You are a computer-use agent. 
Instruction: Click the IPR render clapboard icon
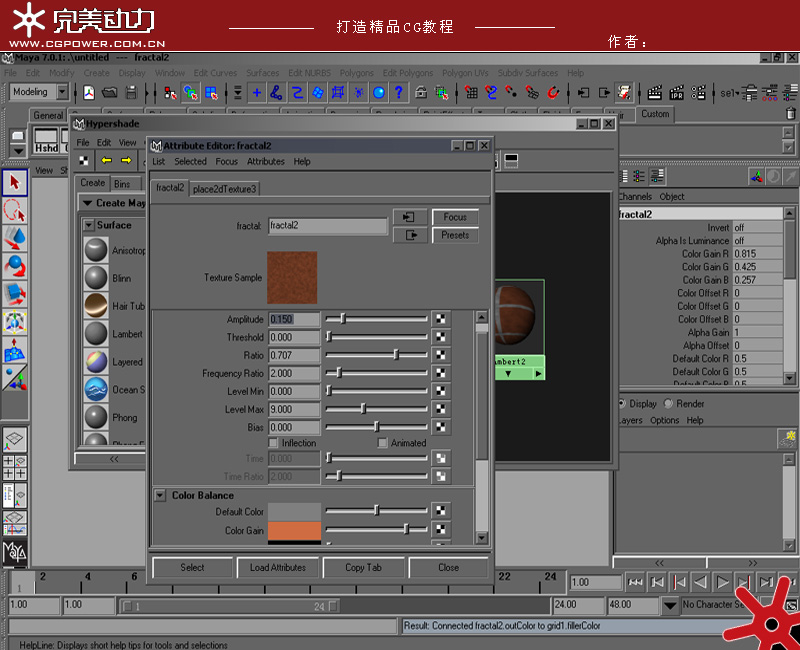click(677, 92)
